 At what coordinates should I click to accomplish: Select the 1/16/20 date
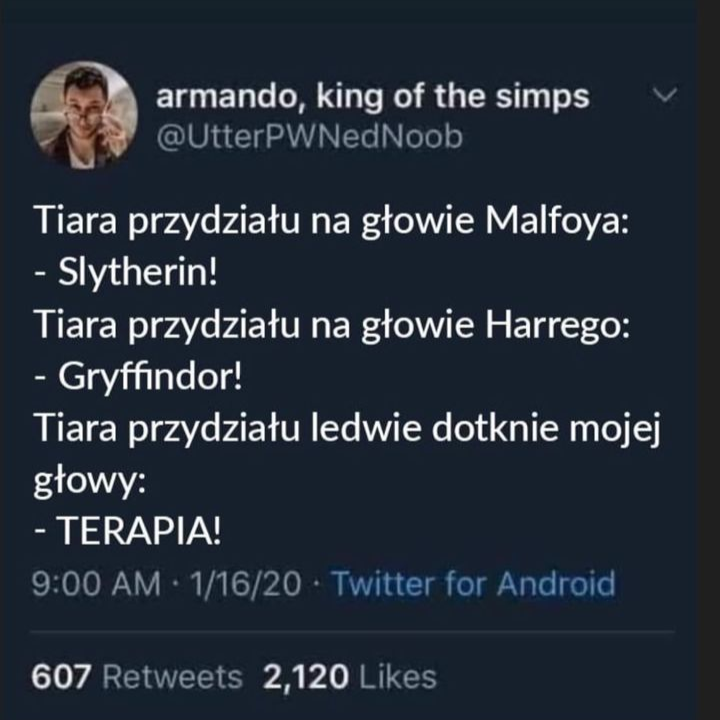(x=245, y=584)
